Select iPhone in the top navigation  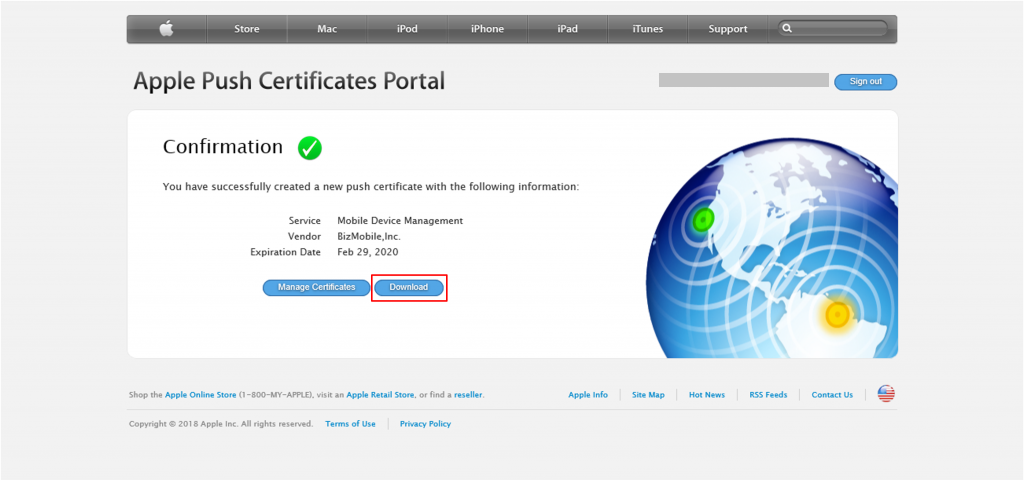point(487,29)
